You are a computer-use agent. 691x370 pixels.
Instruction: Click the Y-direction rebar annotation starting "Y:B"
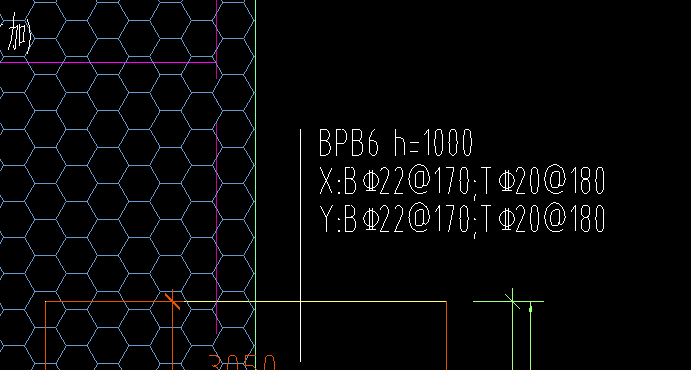[x=461, y=219]
